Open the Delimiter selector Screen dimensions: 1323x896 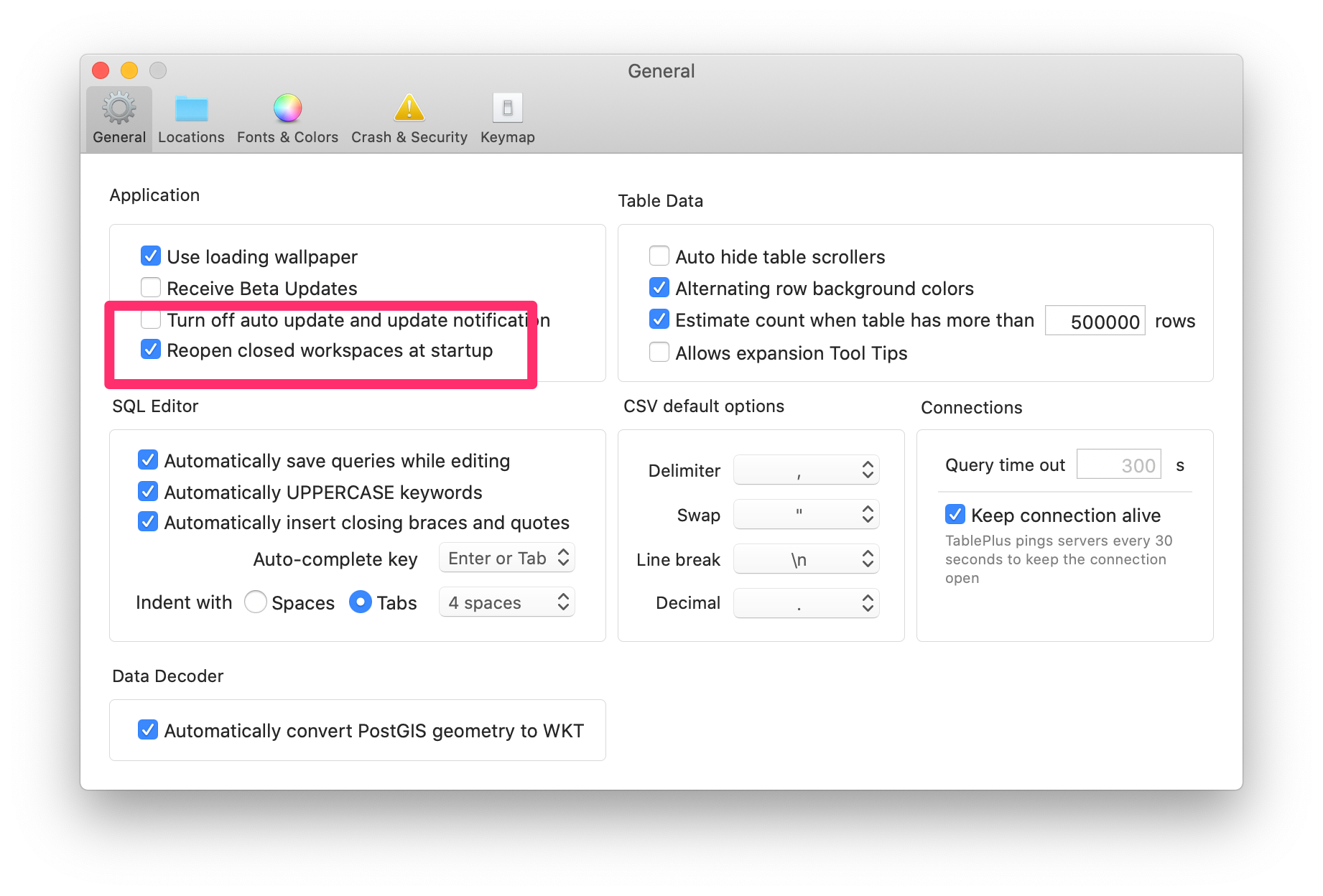point(806,470)
